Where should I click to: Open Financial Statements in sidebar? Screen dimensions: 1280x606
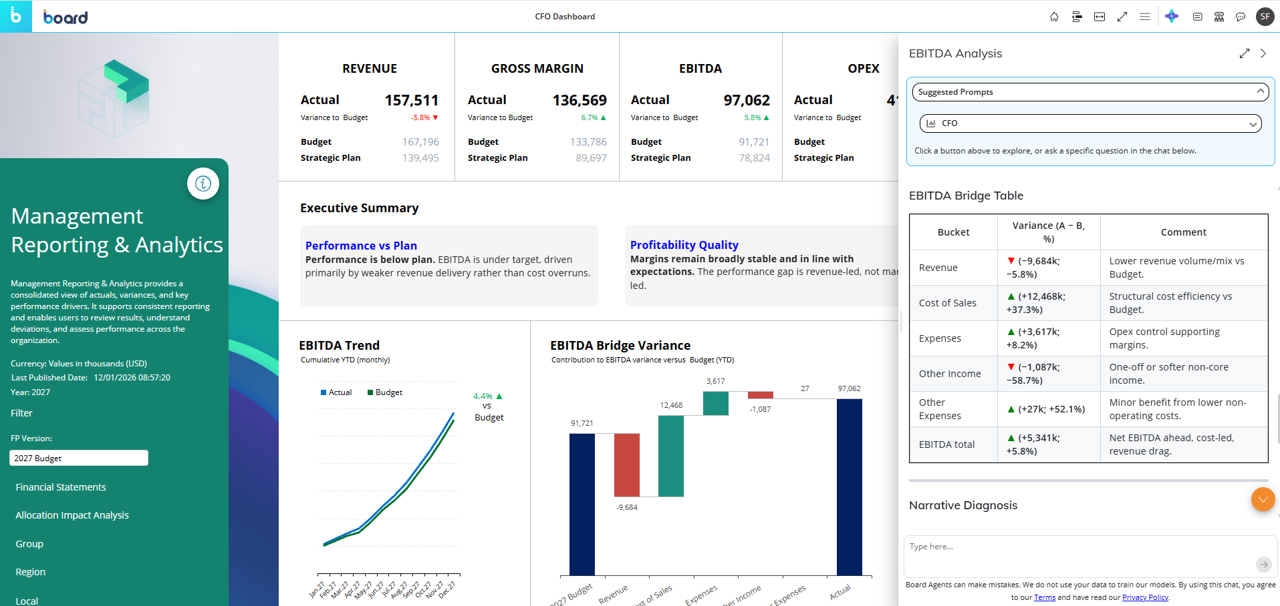[61, 487]
